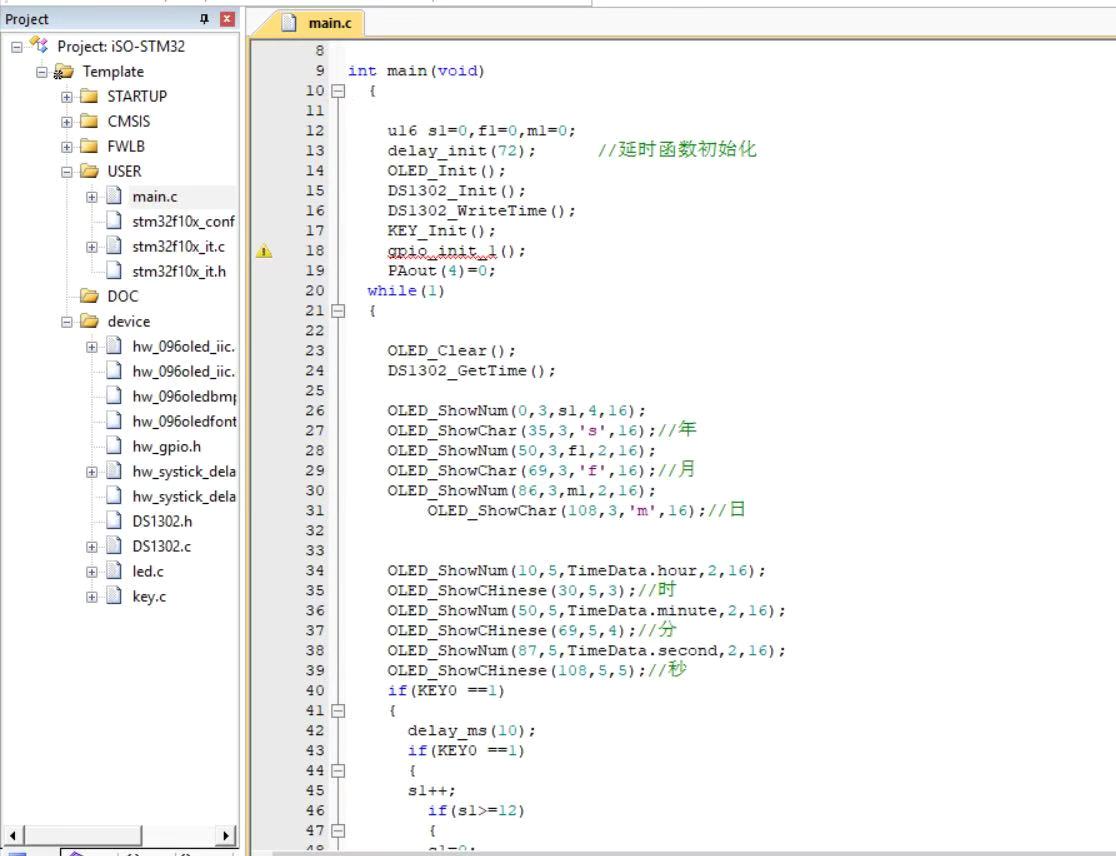The height and width of the screenshot is (856, 1116).
Task: Open DS1302.c from device folder
Action: click(162, 546)
